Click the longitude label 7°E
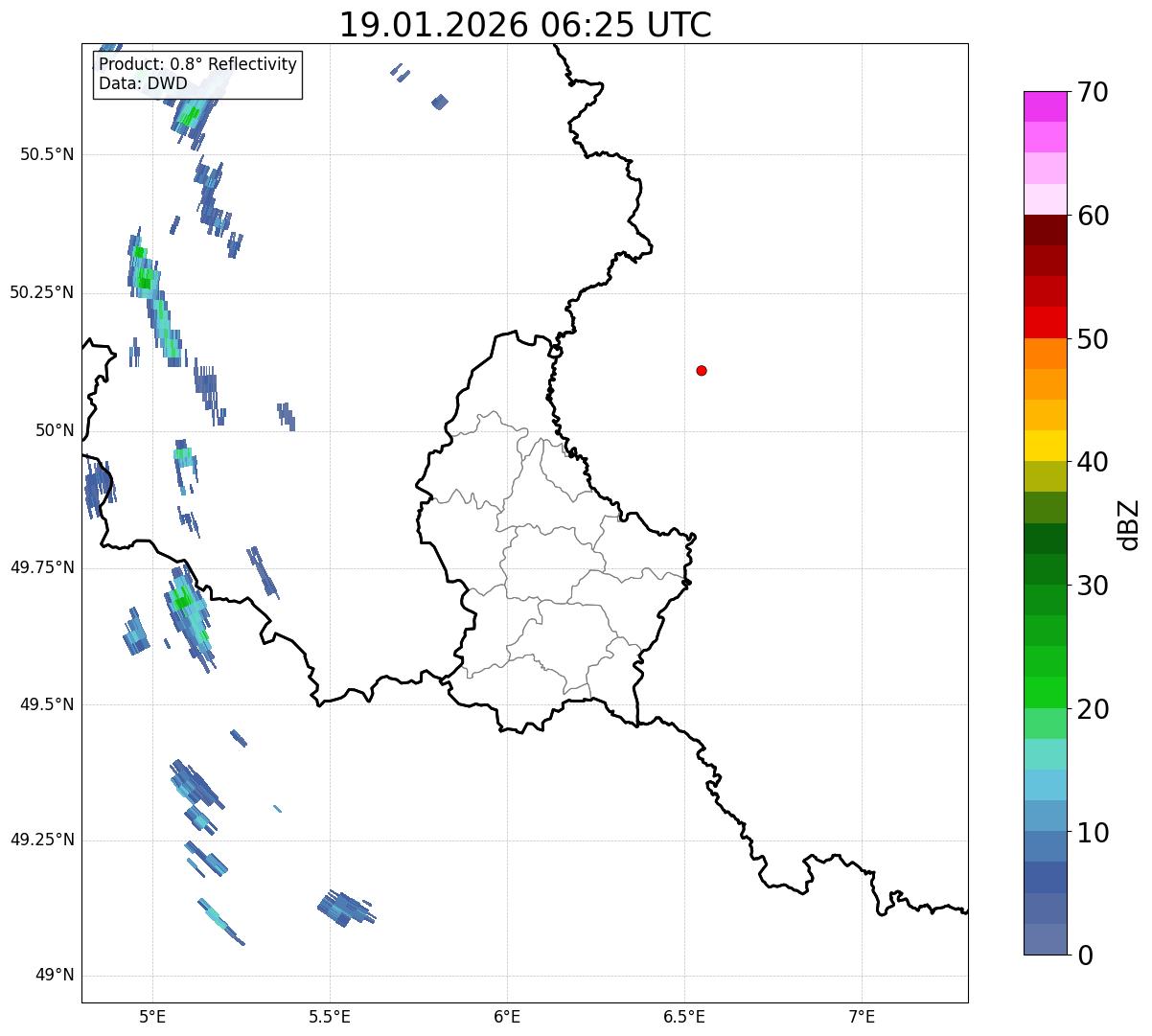Viewport: 1152px width, 1036px height. (x=862, y=1016)
